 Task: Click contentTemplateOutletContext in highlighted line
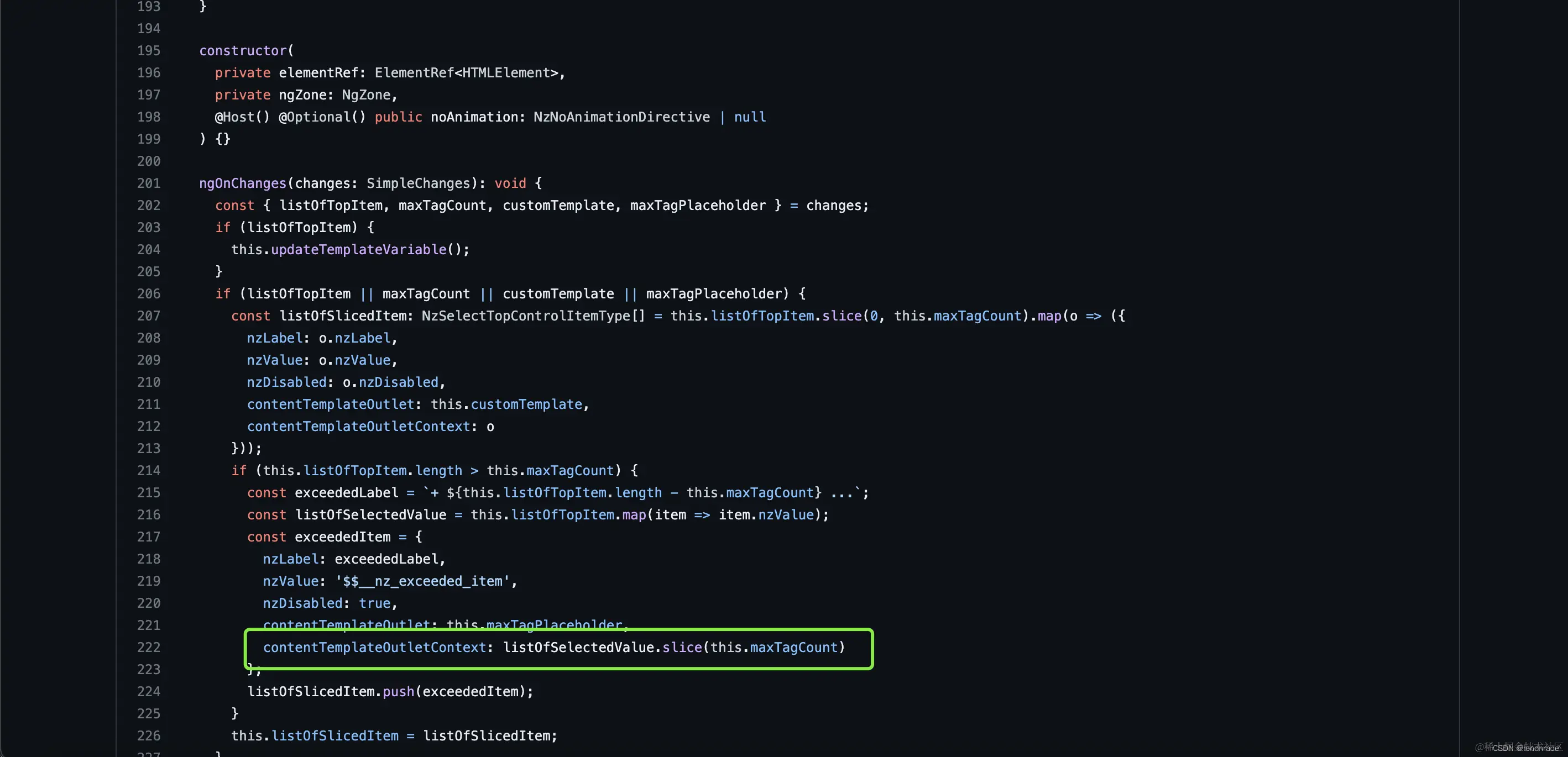click(x=374, y=648)
